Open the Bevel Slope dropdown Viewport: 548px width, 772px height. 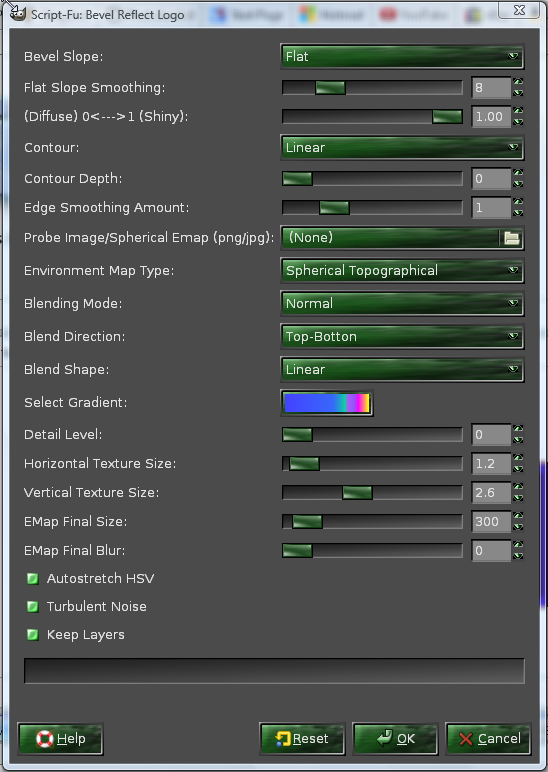click(402, 57)
